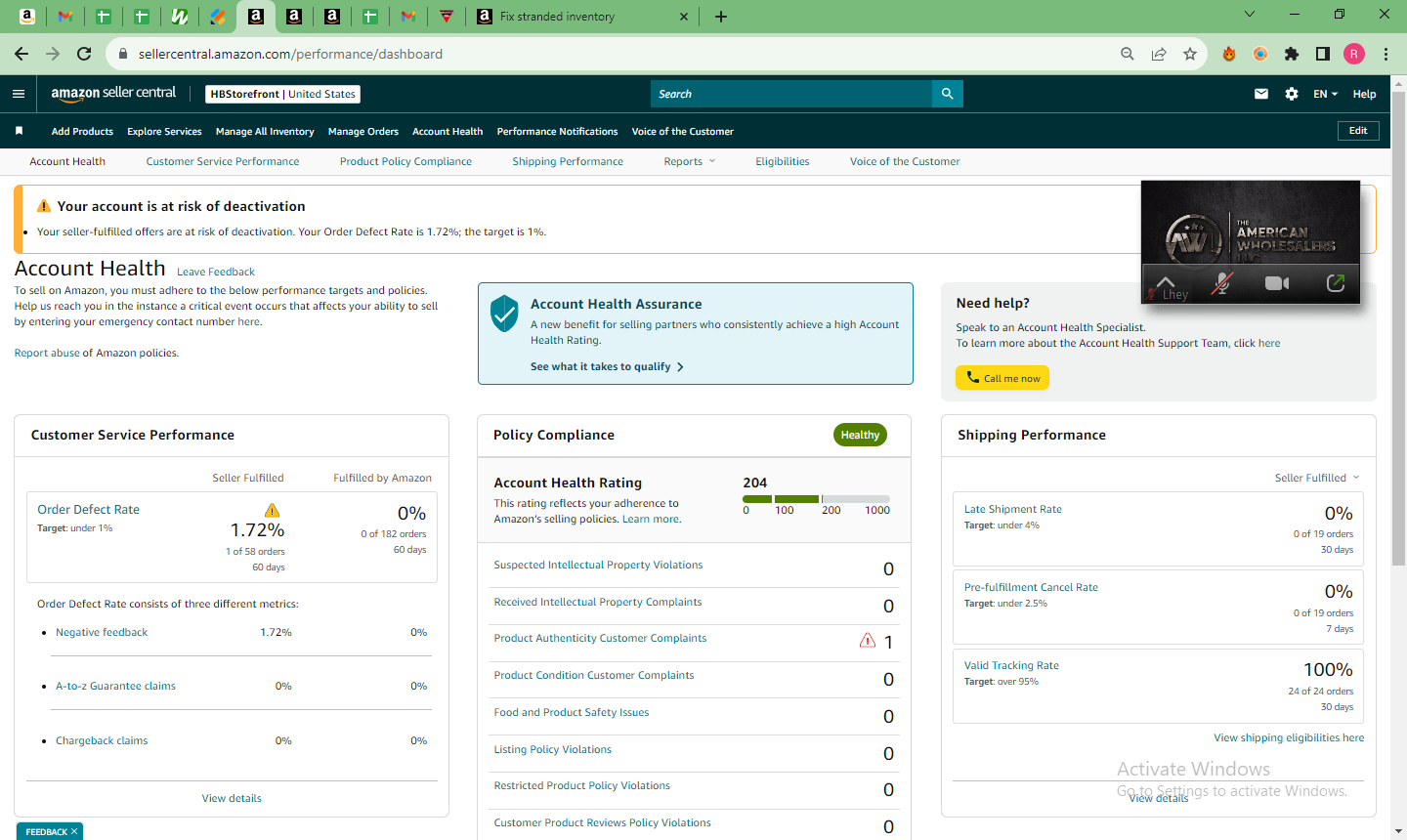Viewport: 1407px width, 840px height.
Task: Open the Seller Central hamburger menu
Action: click(x=19, y=94)
